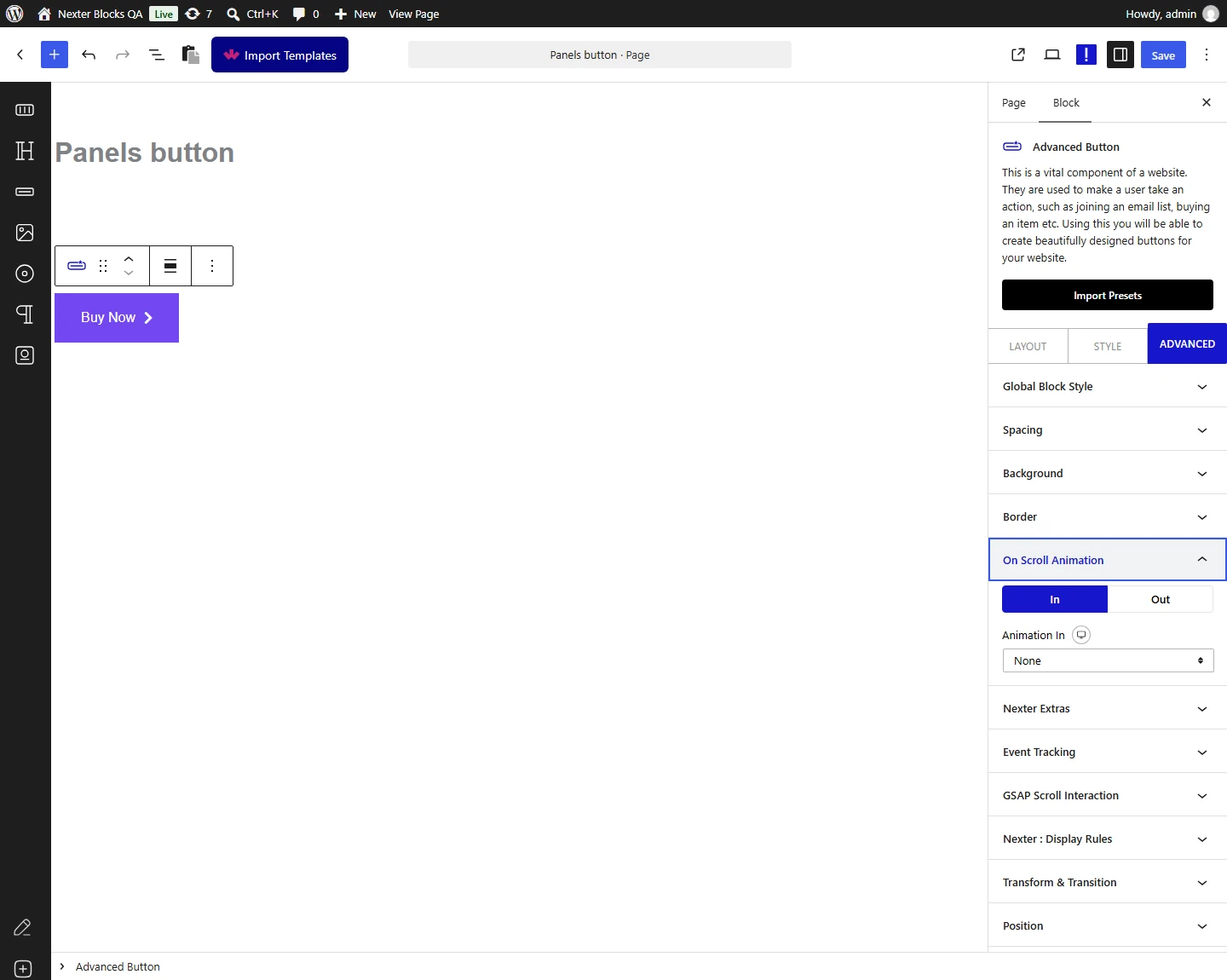This screenshot has height=980, width=1227.
Task: Open the Animation In dropdown set to None
Action: pos(1108,660)
